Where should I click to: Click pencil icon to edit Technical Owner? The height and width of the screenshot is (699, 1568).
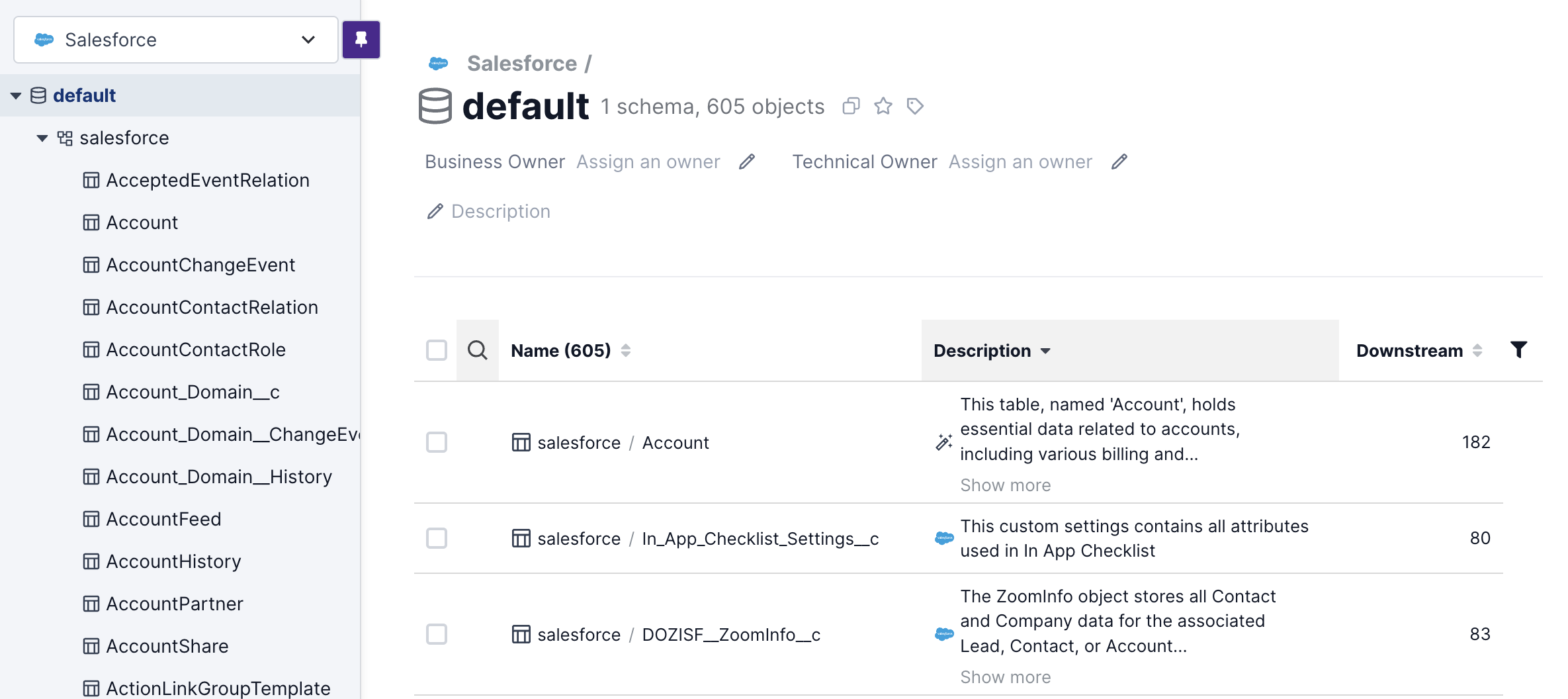coord(1119,162)
